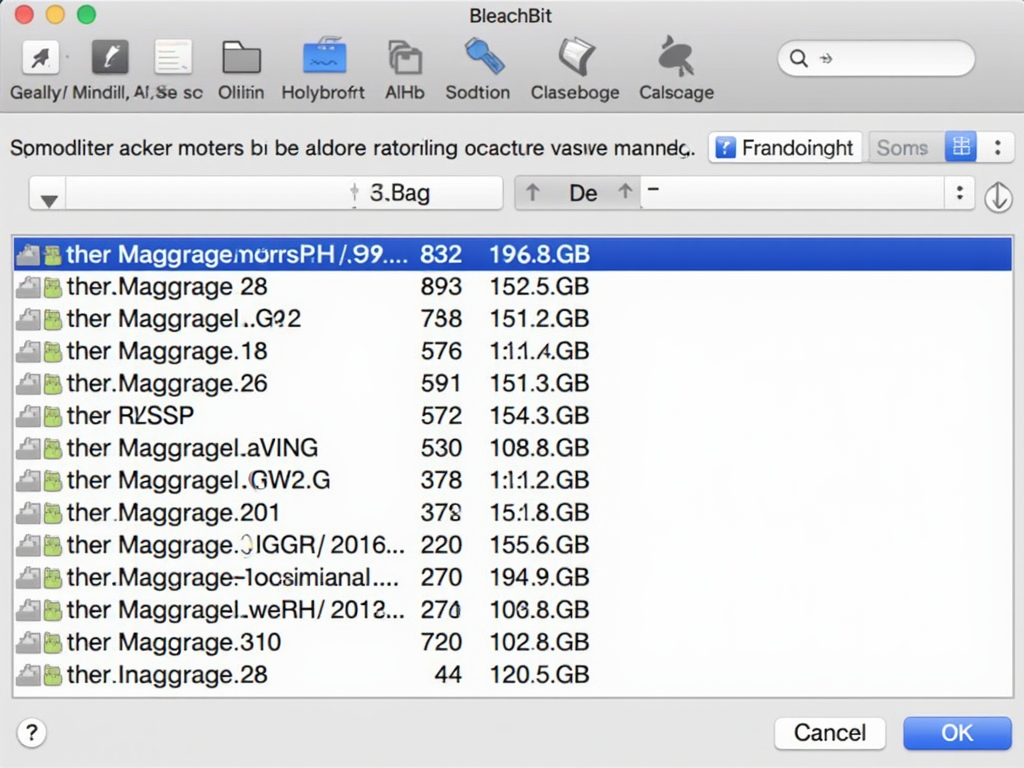The width and height of the screenshot is (1024, 768).
Task: Click the up arrow left of De
Action: coord(532,193)
